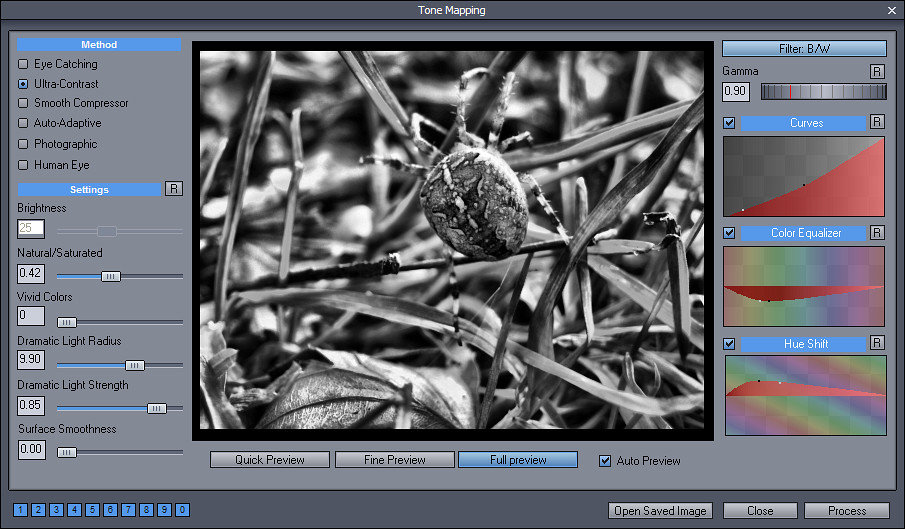Click the Full preview button
This screenshot has height=529, width=905.
coord(518,460)
